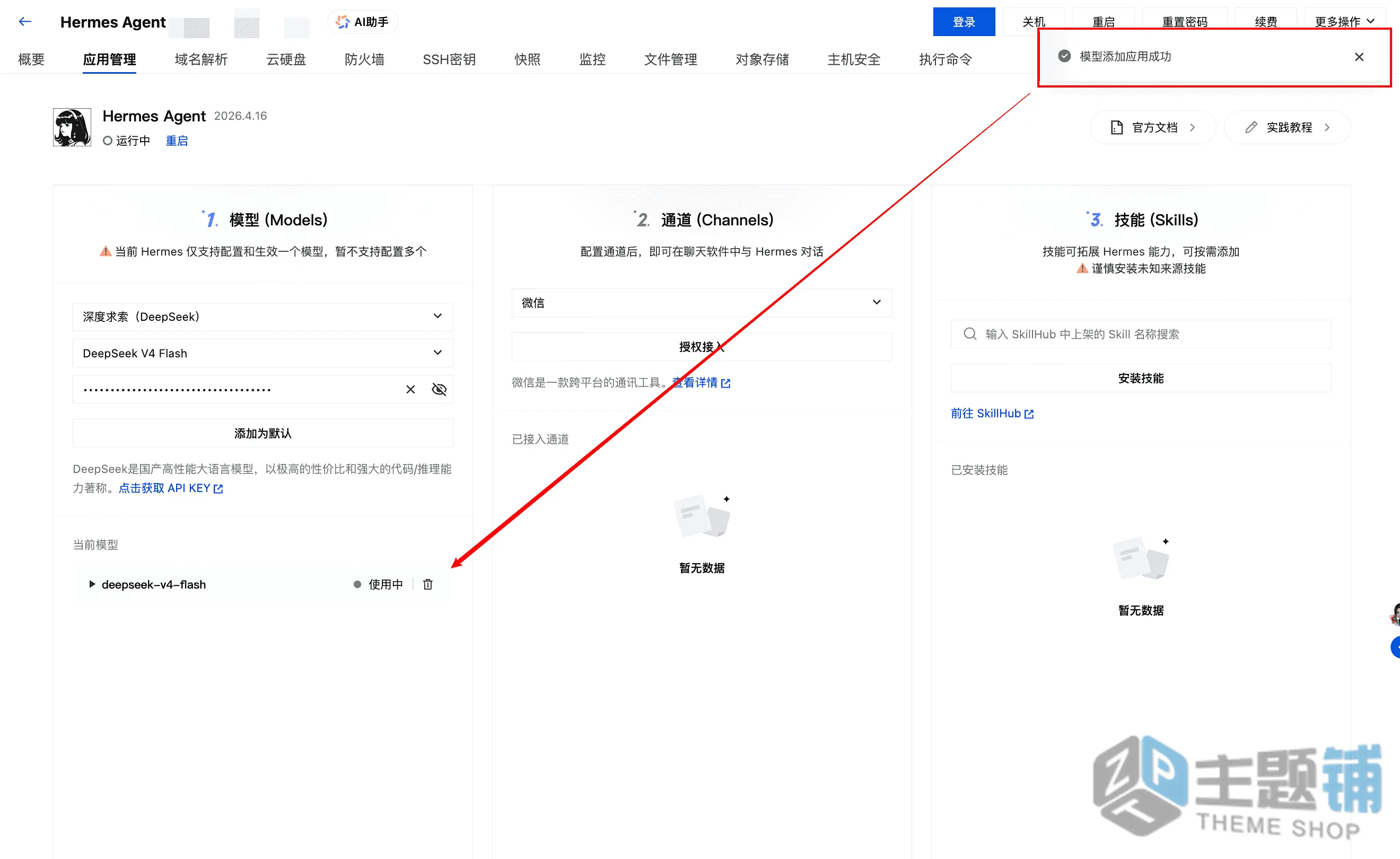Click the blue 重启 link under Hermes Agent
Image resolution: width=1400 pixels, height=859 pixels.
coord(177,141)
